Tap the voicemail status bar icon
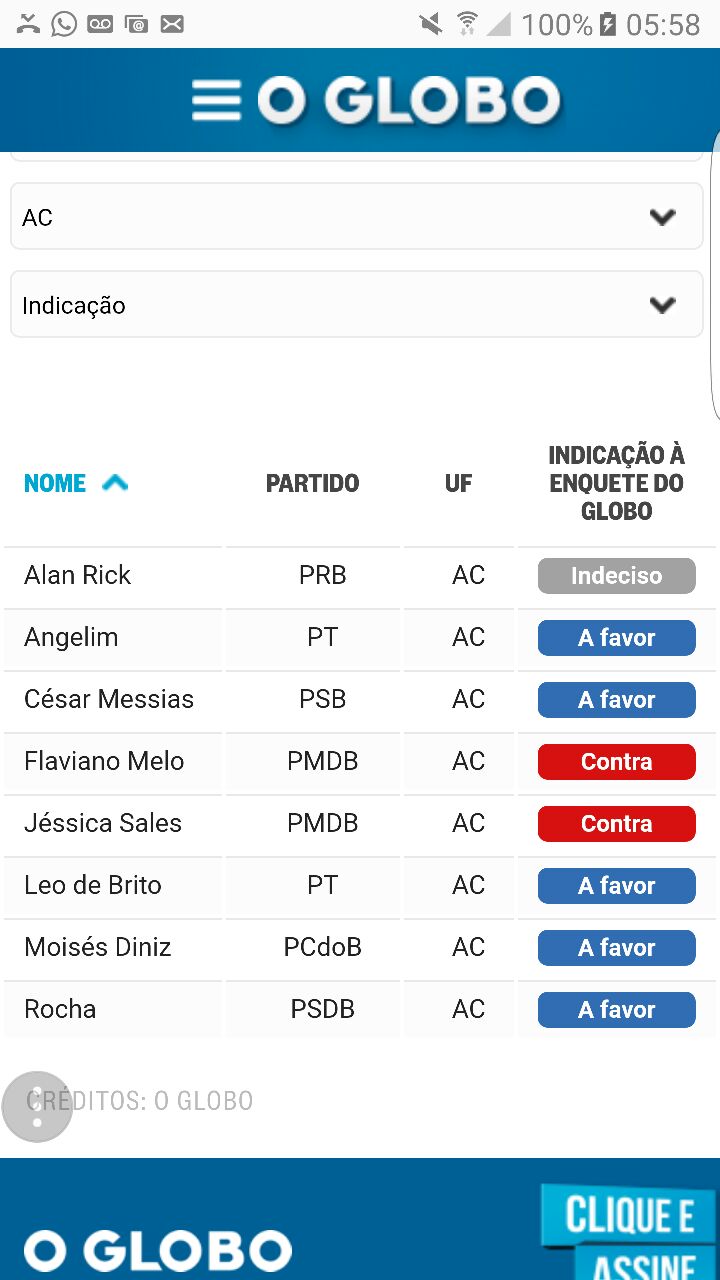Screen dimensions: 720x1280 [100, 23]
